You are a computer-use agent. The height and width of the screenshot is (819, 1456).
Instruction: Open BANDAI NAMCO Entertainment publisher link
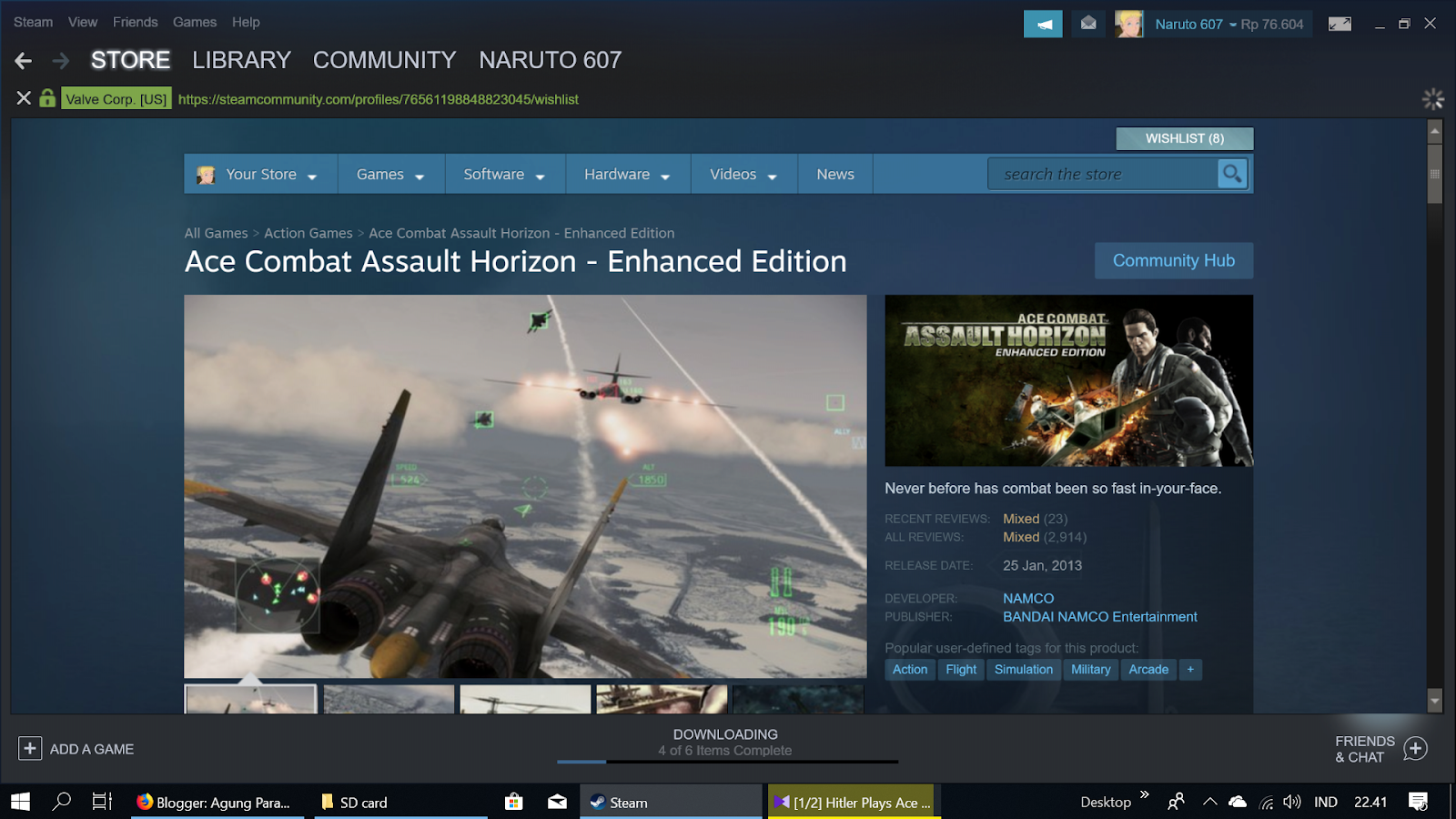click(1100, 616)
